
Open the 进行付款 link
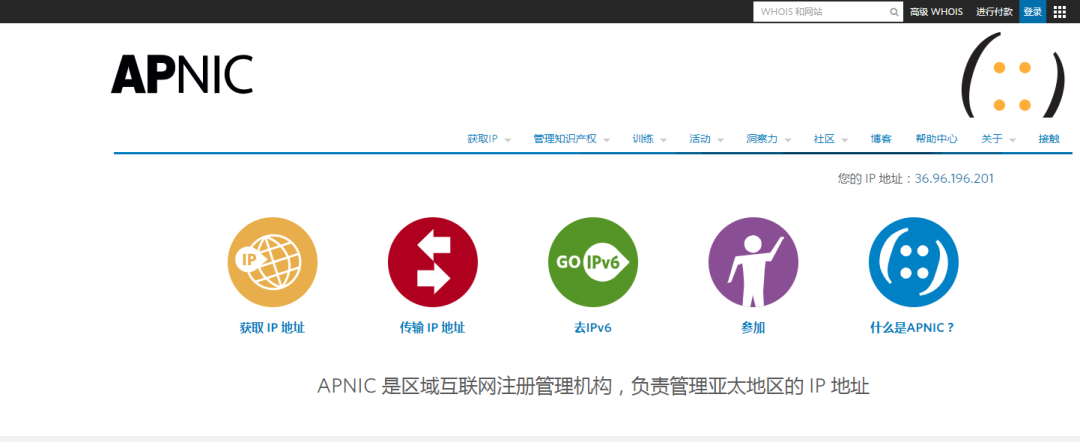click(x=994, y=12)
